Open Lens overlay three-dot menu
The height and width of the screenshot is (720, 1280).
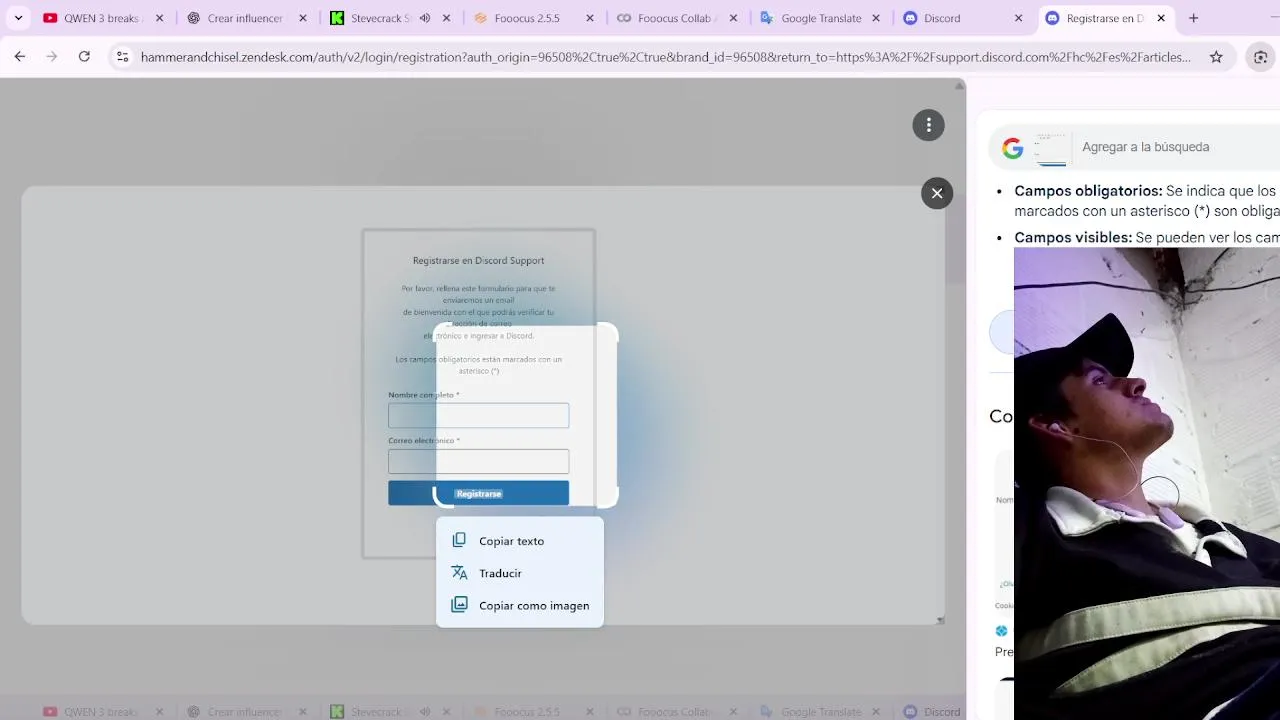pyautogui.click(x=928, y=124)
